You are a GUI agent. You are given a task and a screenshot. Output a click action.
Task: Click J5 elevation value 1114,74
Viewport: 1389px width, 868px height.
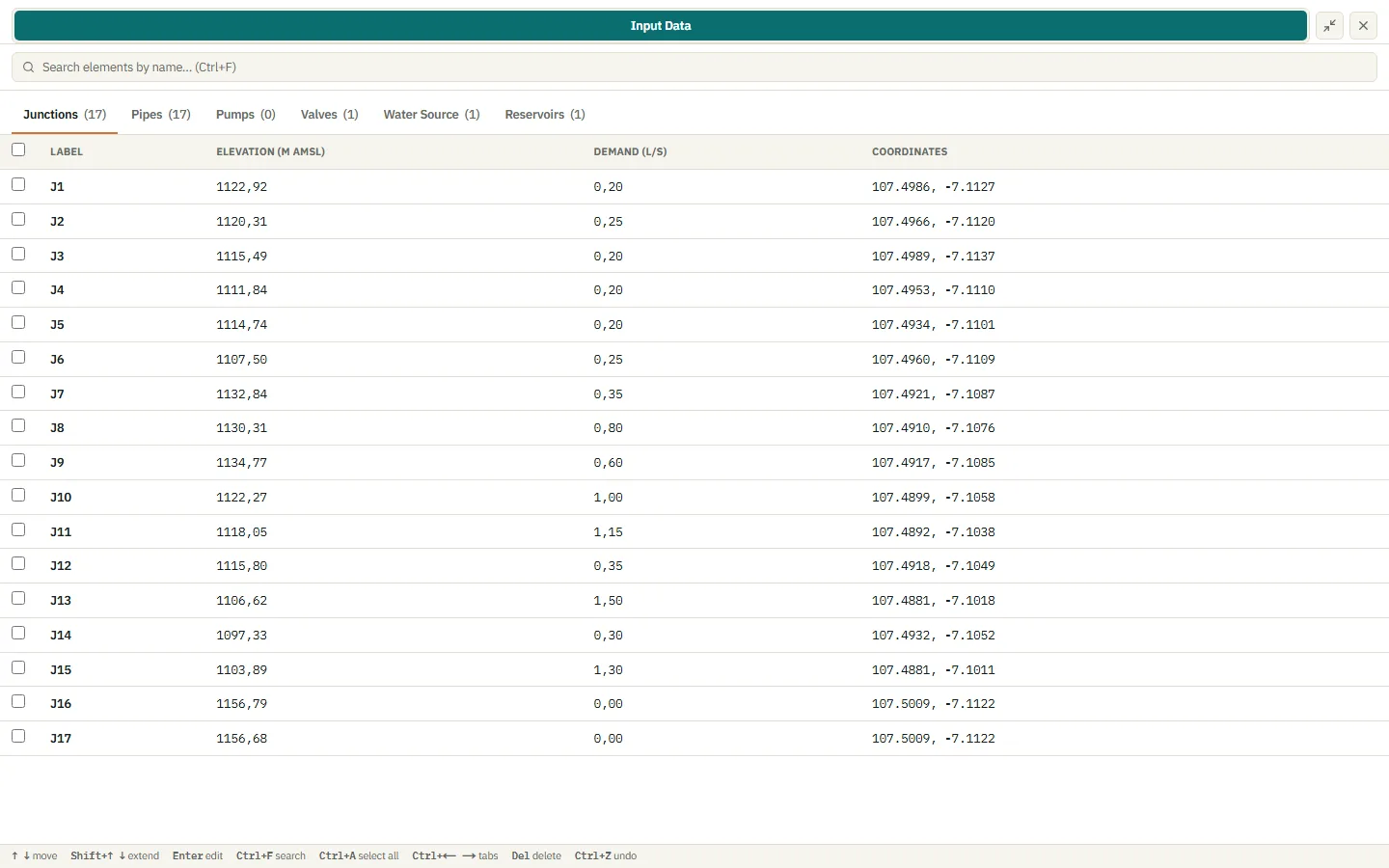(242, 325)
